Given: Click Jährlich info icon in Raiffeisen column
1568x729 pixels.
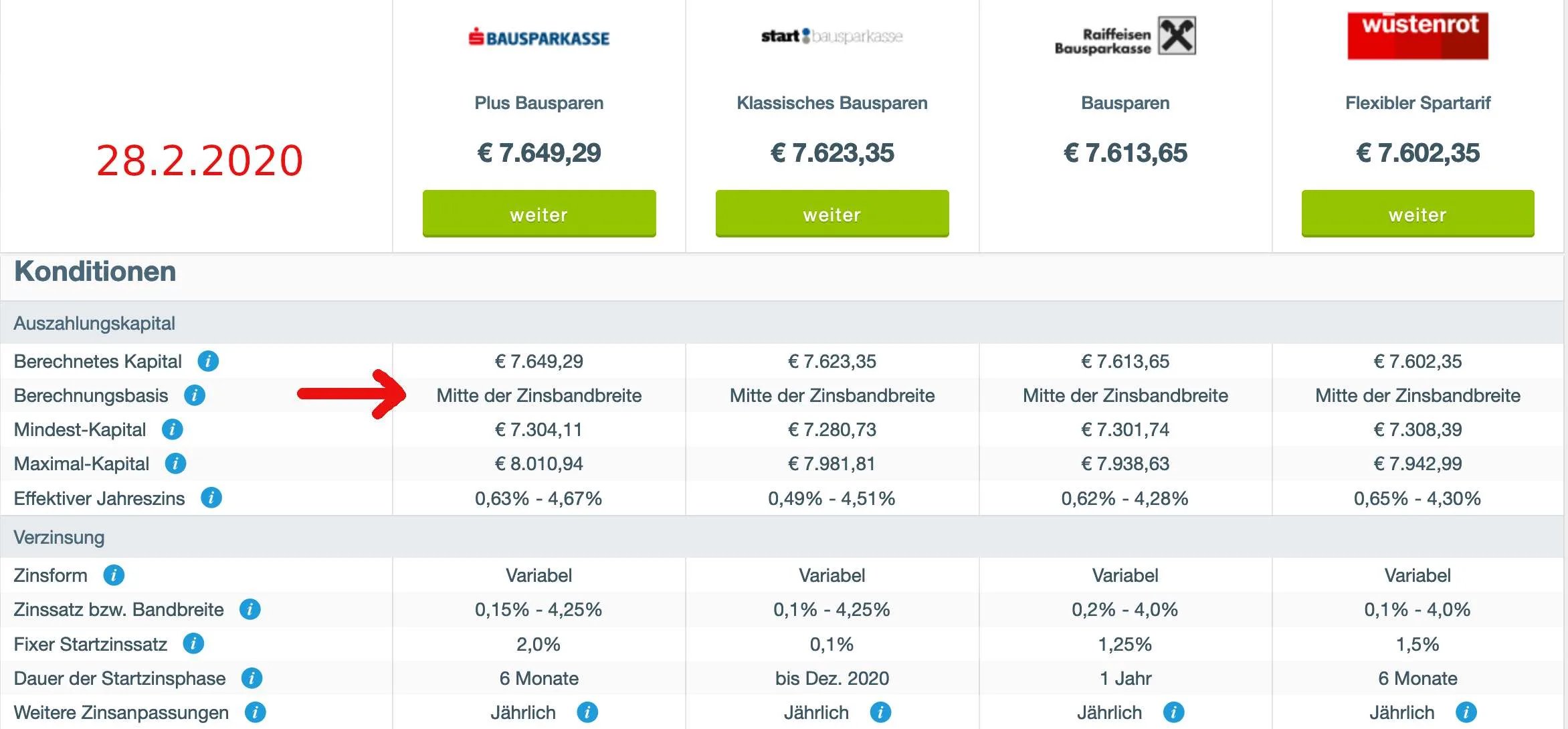Looking at the screenshot, I should [x=1173, y=712].
